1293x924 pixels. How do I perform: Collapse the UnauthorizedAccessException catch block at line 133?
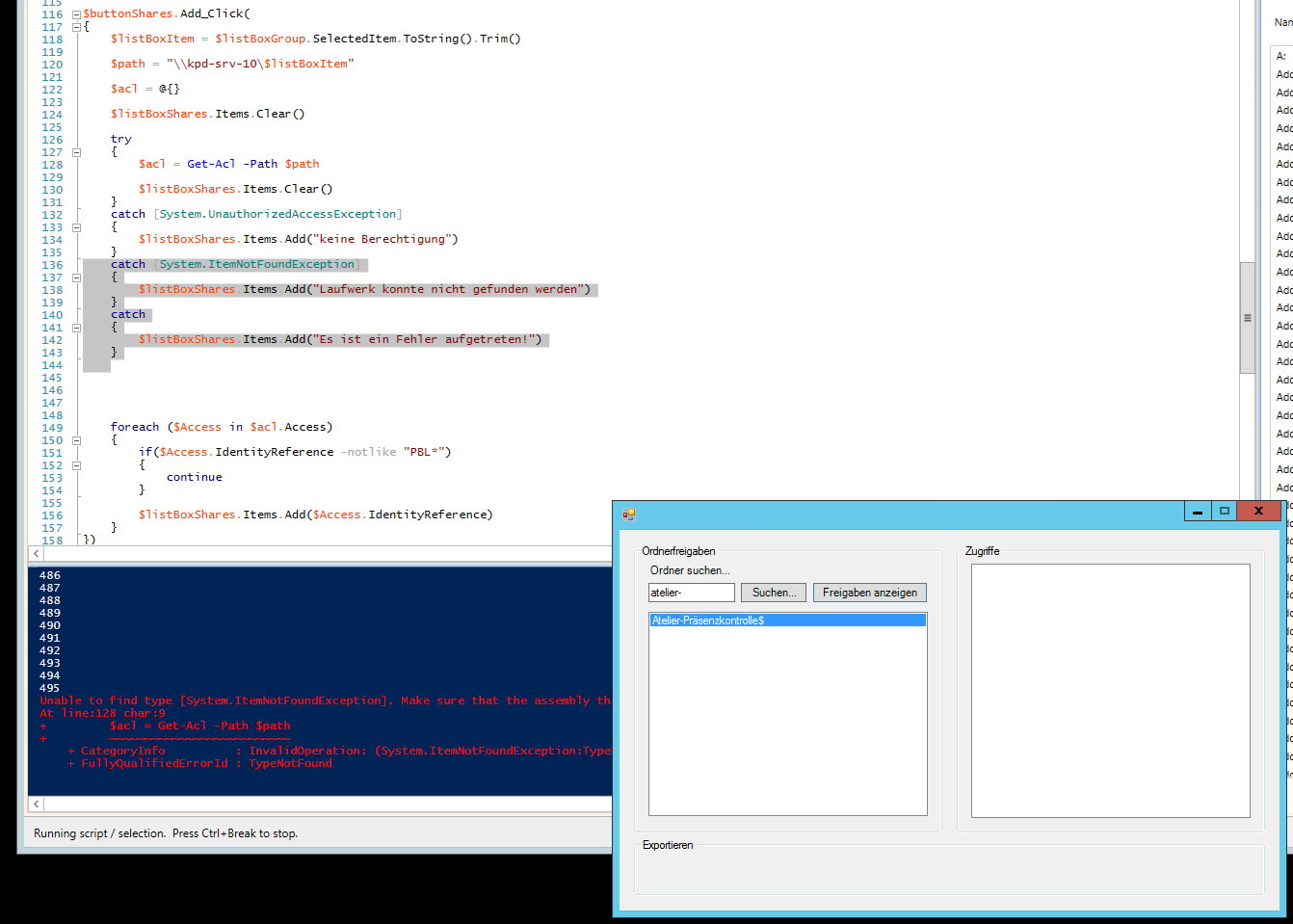pos(76,227)
